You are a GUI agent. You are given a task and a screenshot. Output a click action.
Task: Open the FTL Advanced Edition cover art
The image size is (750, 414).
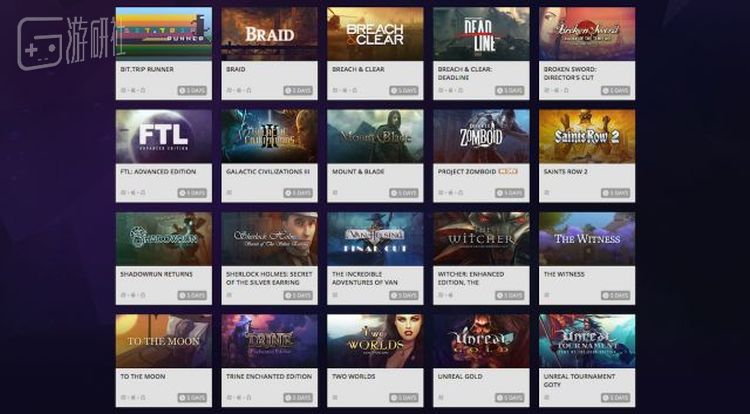(164, 136)
